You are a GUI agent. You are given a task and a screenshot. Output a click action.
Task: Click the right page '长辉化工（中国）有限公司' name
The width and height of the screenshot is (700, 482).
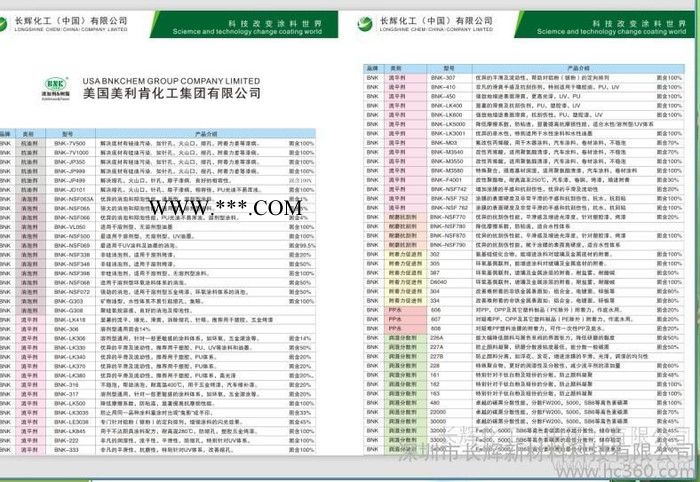point(436,21)
